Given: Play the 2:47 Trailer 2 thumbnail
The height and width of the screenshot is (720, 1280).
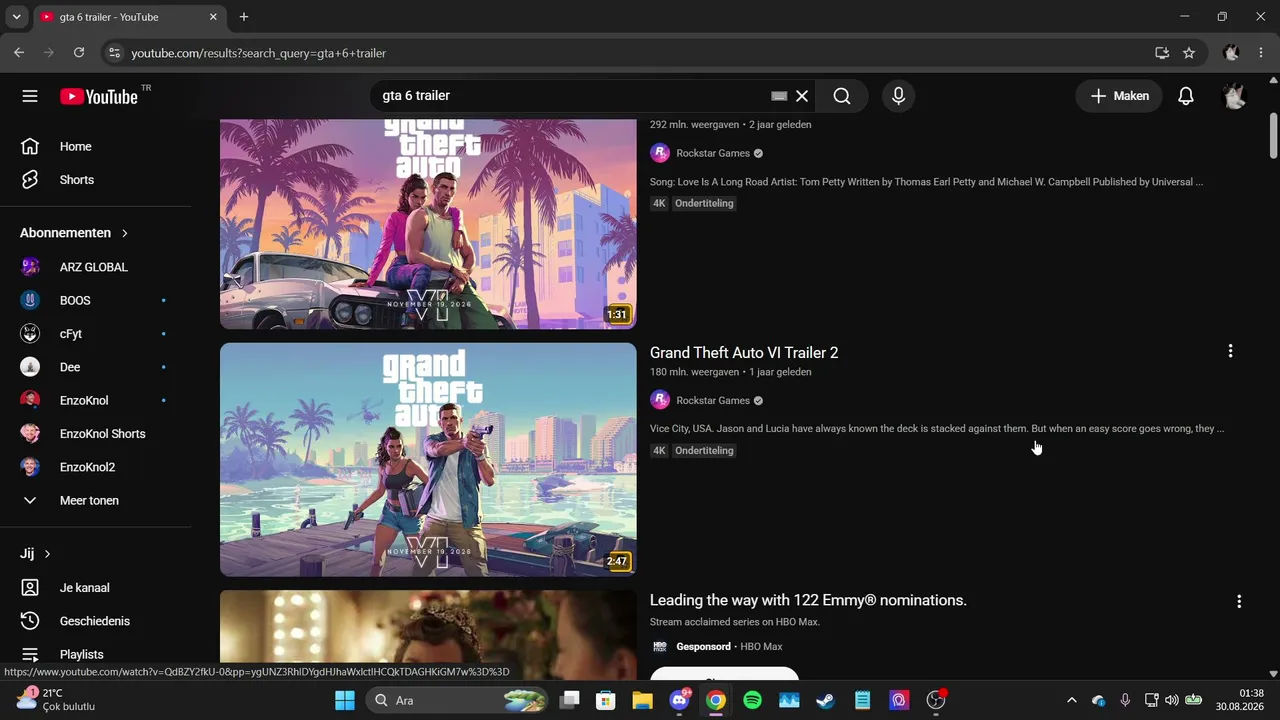Looking at the screenshot, I should point(428,460).
